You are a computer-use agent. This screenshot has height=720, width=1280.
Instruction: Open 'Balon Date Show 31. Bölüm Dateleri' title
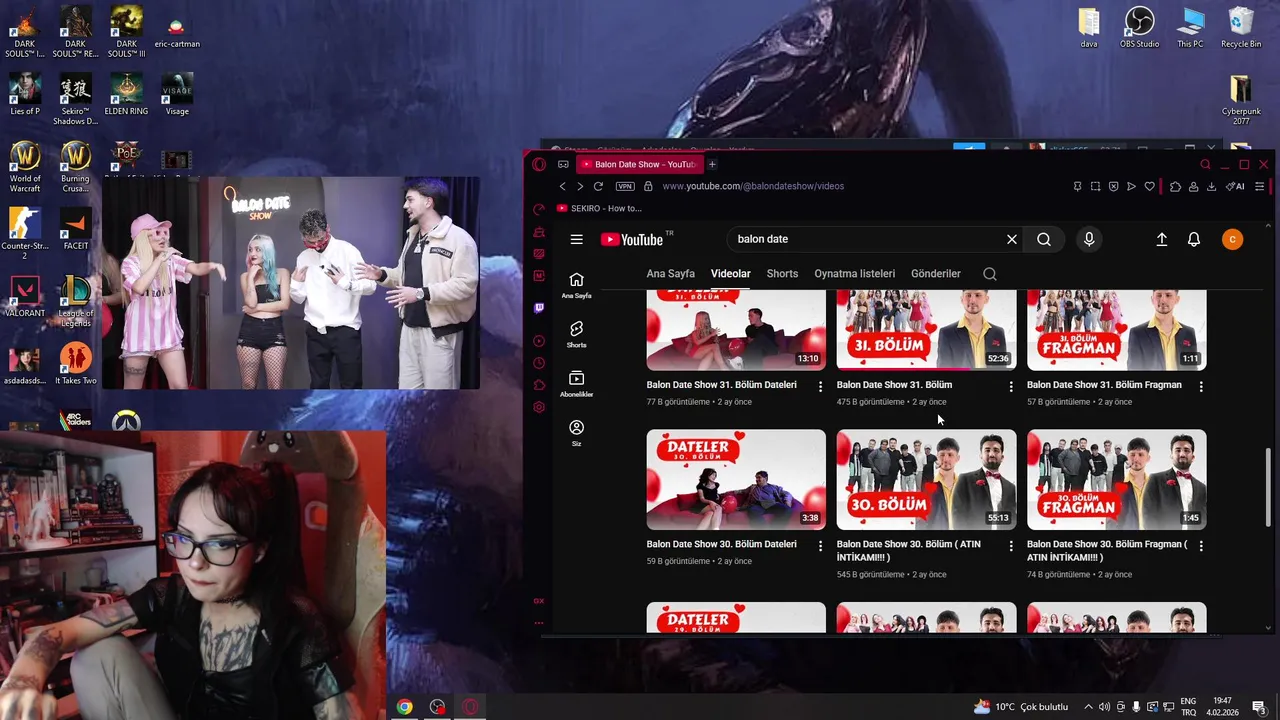721,384
